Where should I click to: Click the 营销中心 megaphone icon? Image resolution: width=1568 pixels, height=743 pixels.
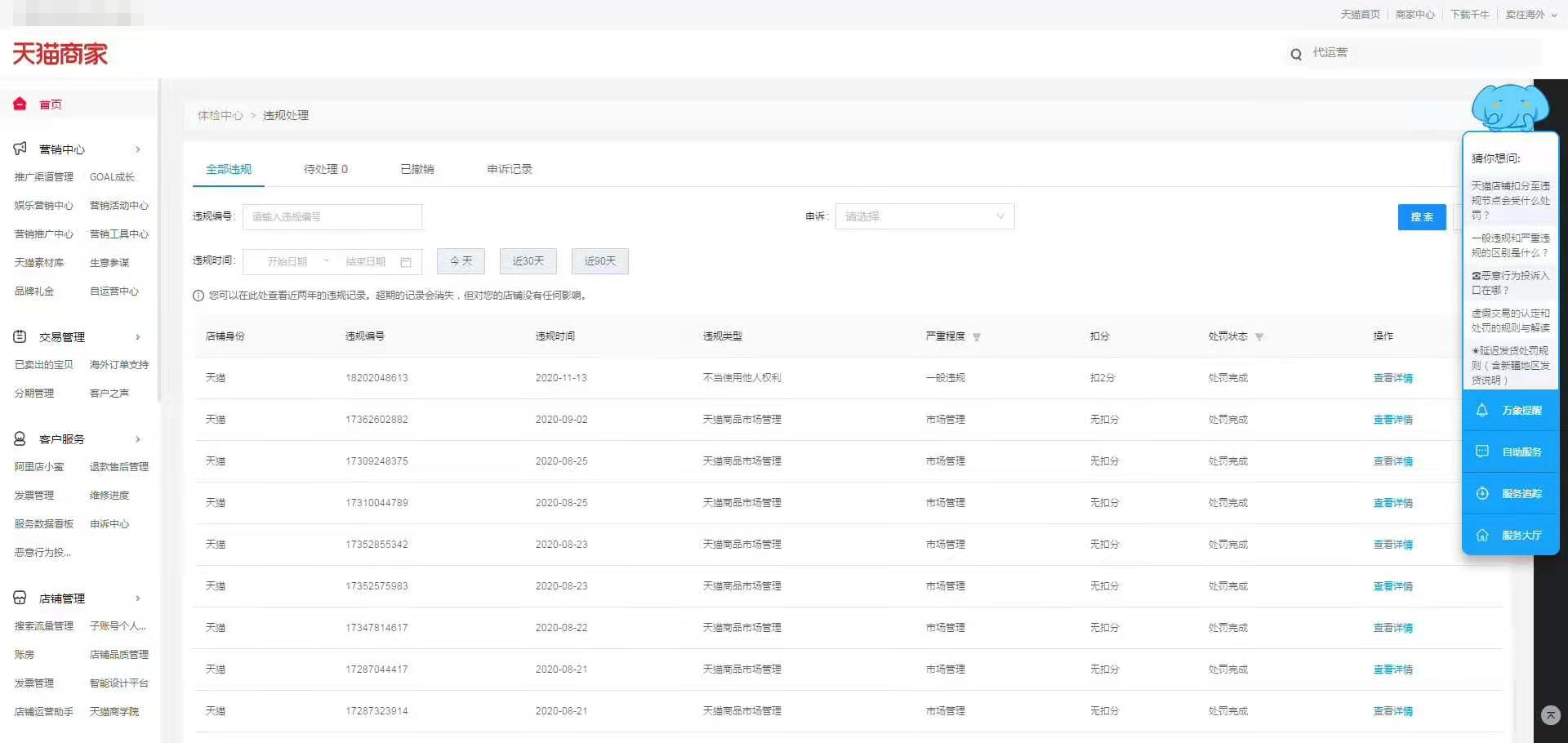20,149
